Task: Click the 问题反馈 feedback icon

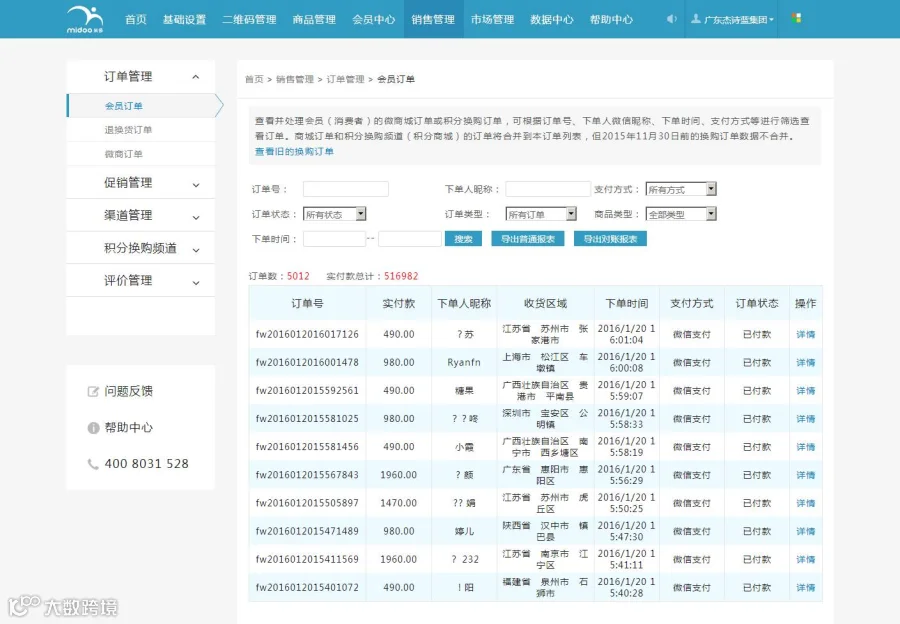Action: point(93,392)
